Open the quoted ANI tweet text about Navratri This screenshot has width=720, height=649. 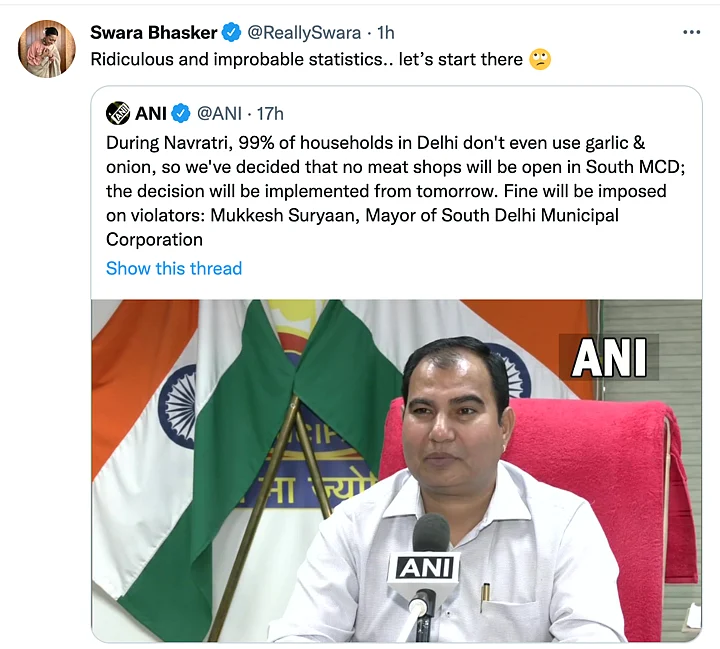(395, 191)
